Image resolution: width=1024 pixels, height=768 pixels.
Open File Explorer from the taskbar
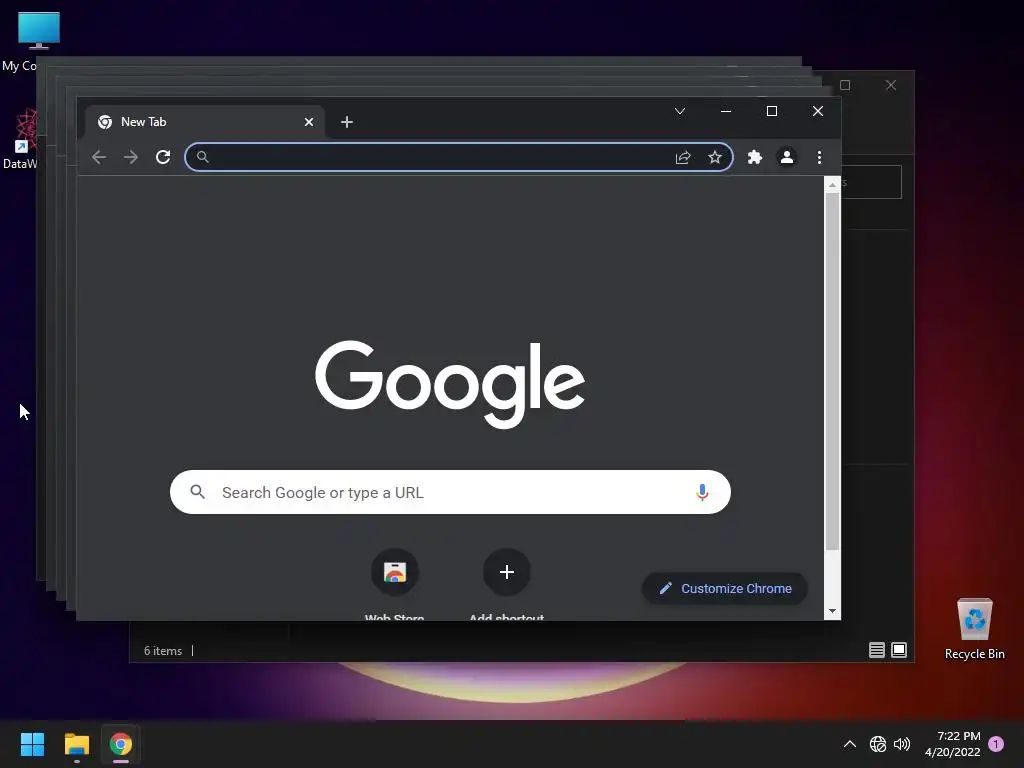76,744
